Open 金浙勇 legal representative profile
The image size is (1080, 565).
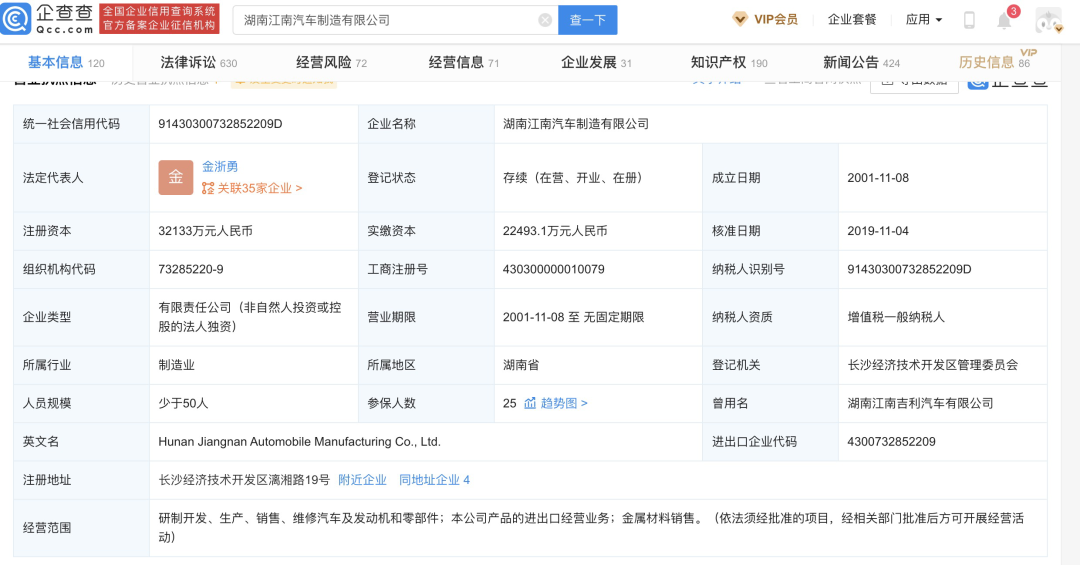pyautogui.click(x=220, y=166)
